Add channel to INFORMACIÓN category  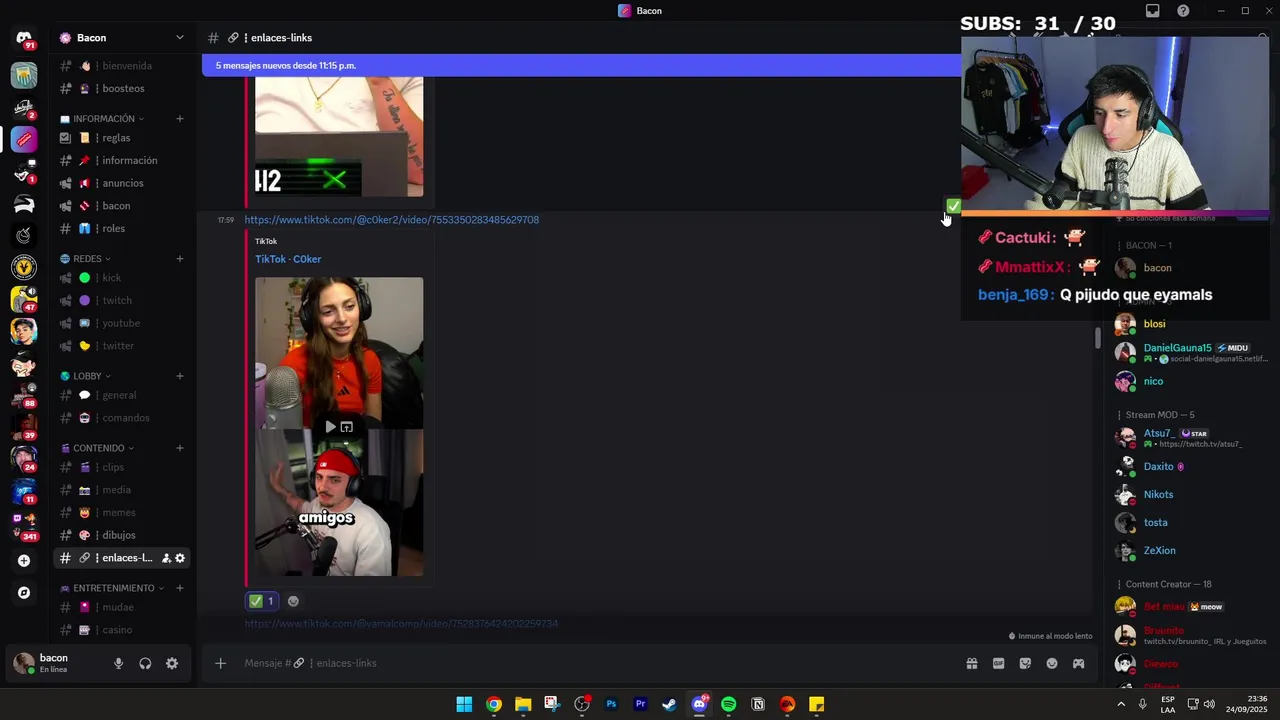[x=180, y=119]
